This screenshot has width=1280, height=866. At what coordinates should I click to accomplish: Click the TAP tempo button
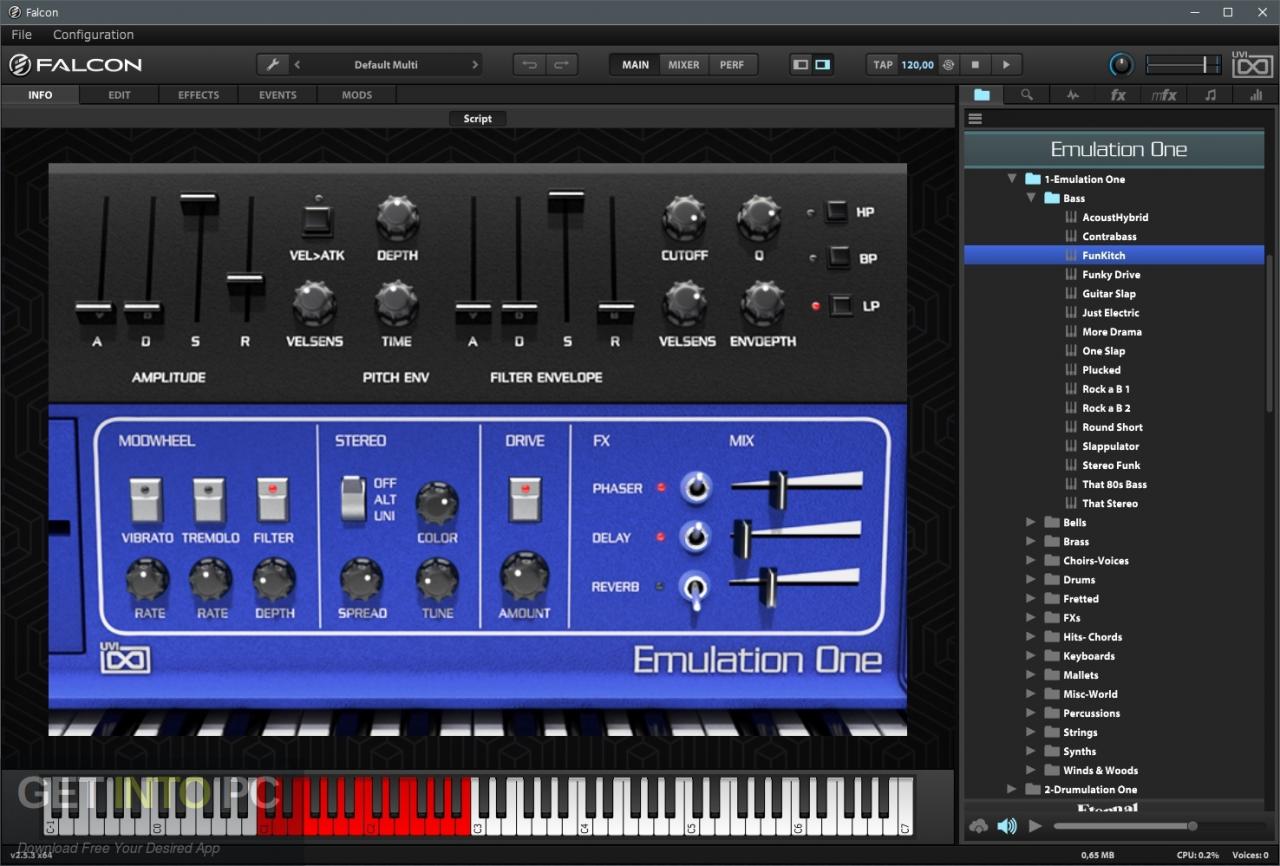(883, 65)
